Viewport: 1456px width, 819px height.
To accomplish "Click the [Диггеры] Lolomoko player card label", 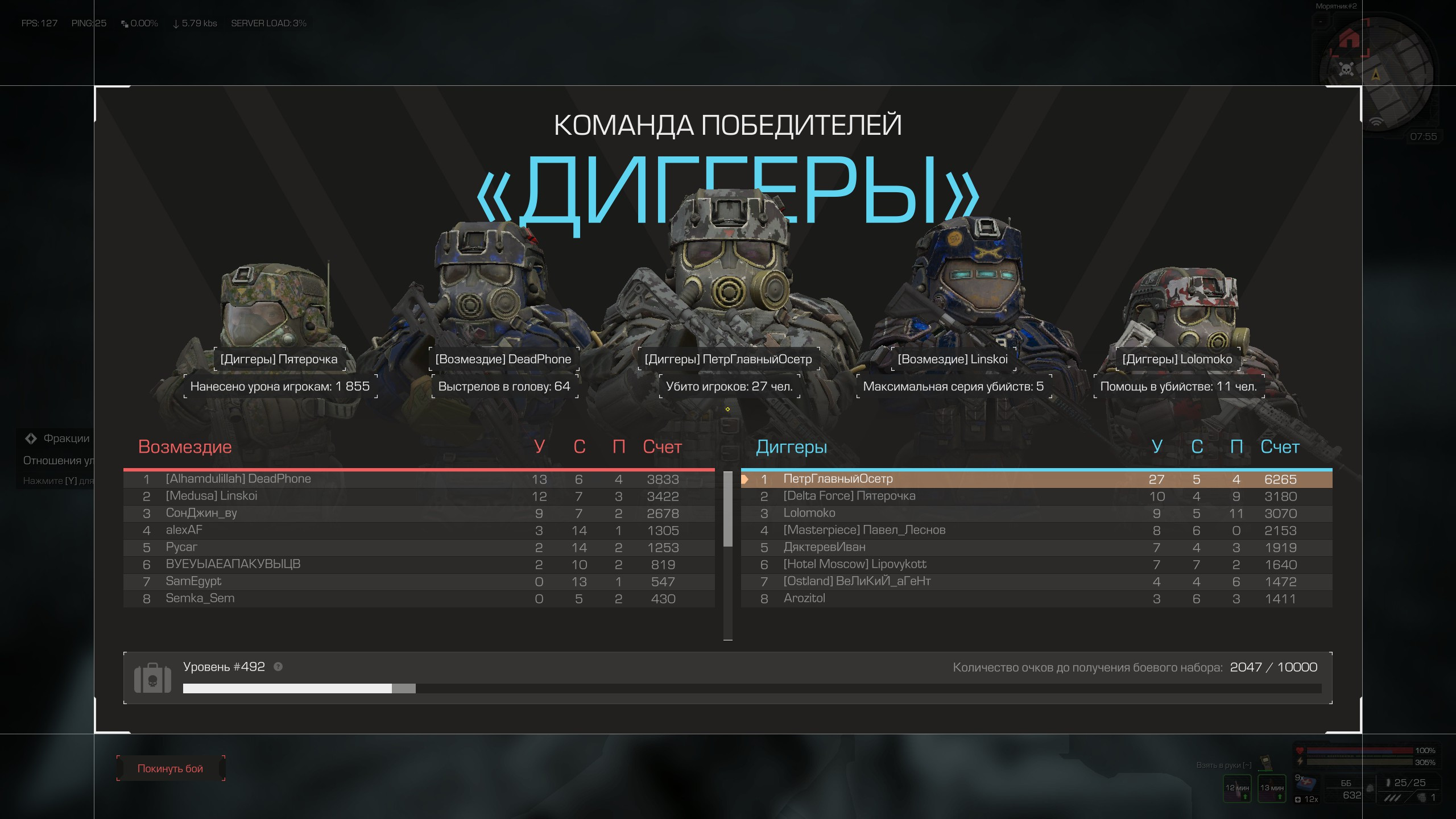I will [x=1177, y=359].
